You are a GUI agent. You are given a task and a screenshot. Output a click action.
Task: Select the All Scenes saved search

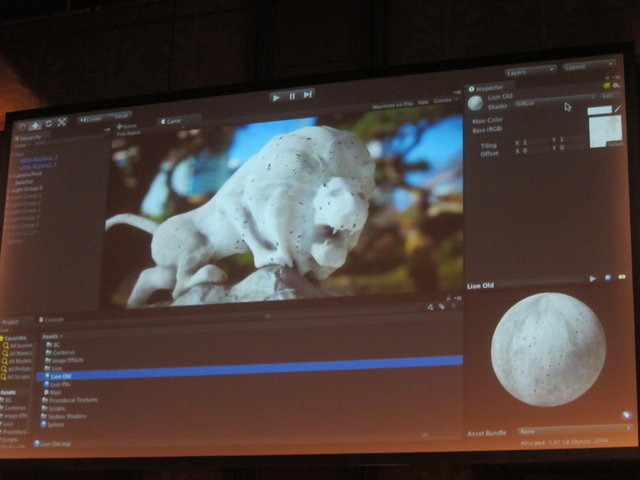click(18, 346)
